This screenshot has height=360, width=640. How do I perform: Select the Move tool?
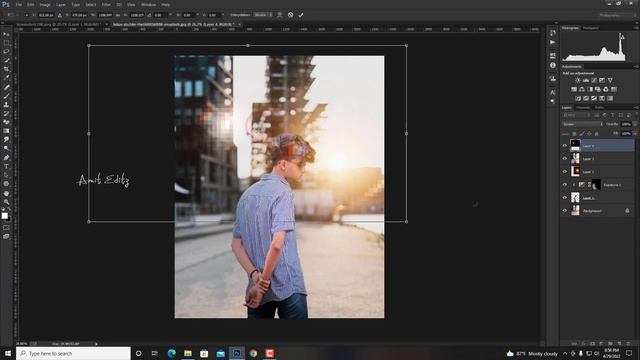click(x=6, y=34)
